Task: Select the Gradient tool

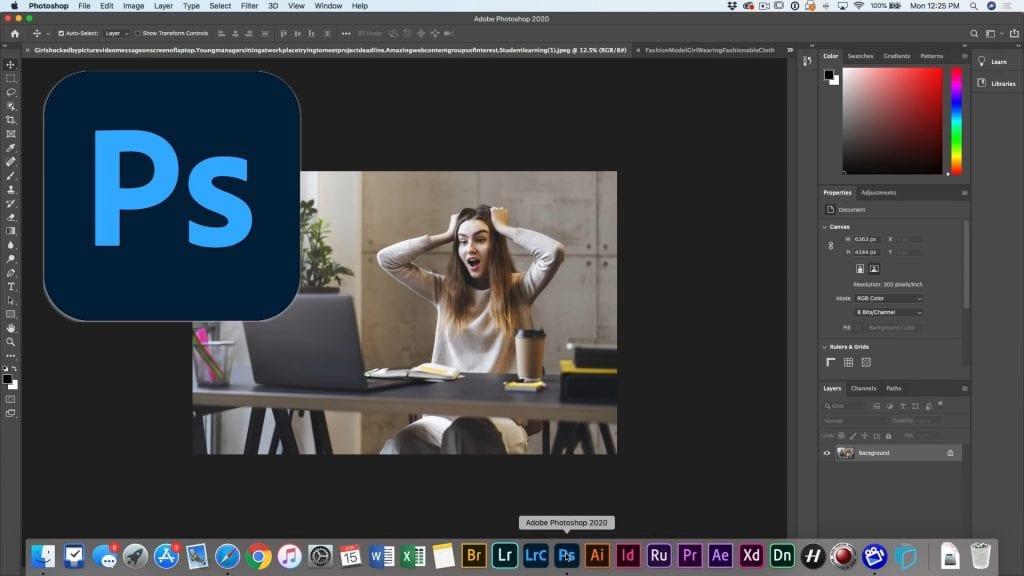Action: [10, 231]
